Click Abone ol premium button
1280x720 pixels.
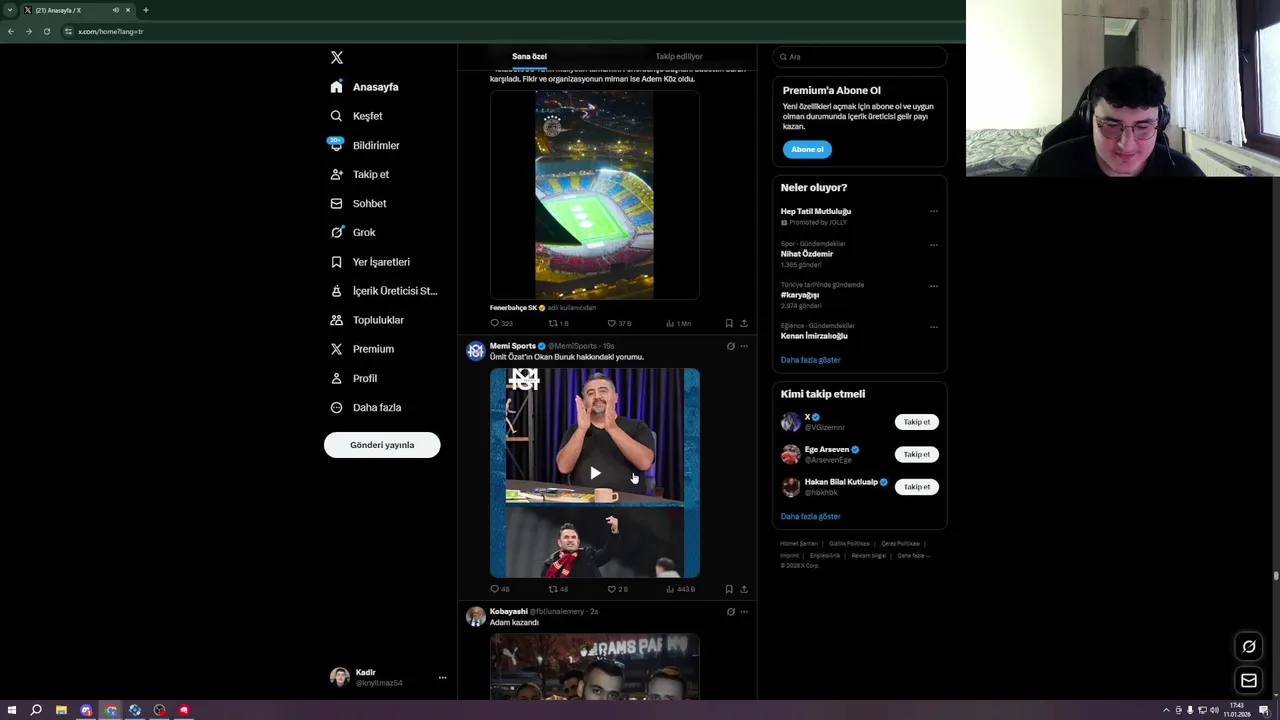click(807, 150)
